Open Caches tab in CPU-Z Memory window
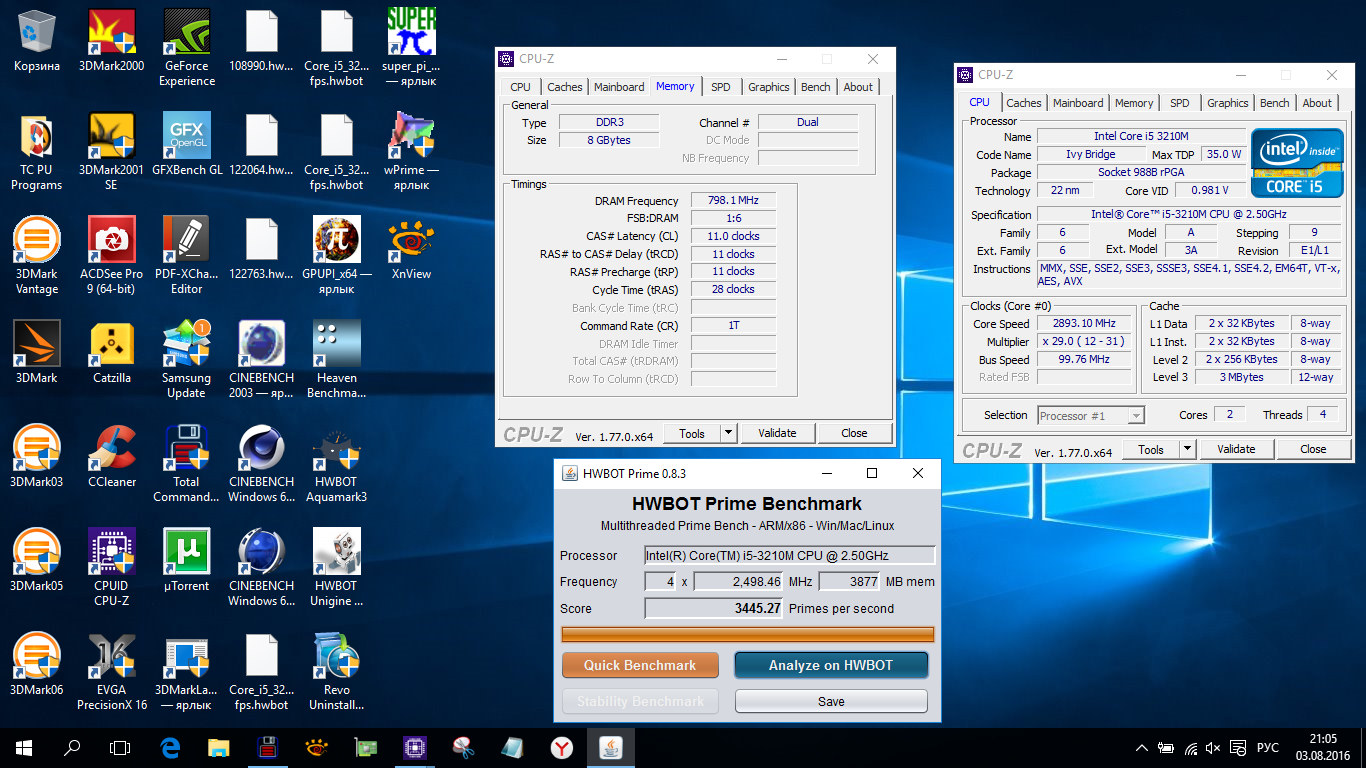1366x768 pixels. pyautogui.click(x=564, y=87)
